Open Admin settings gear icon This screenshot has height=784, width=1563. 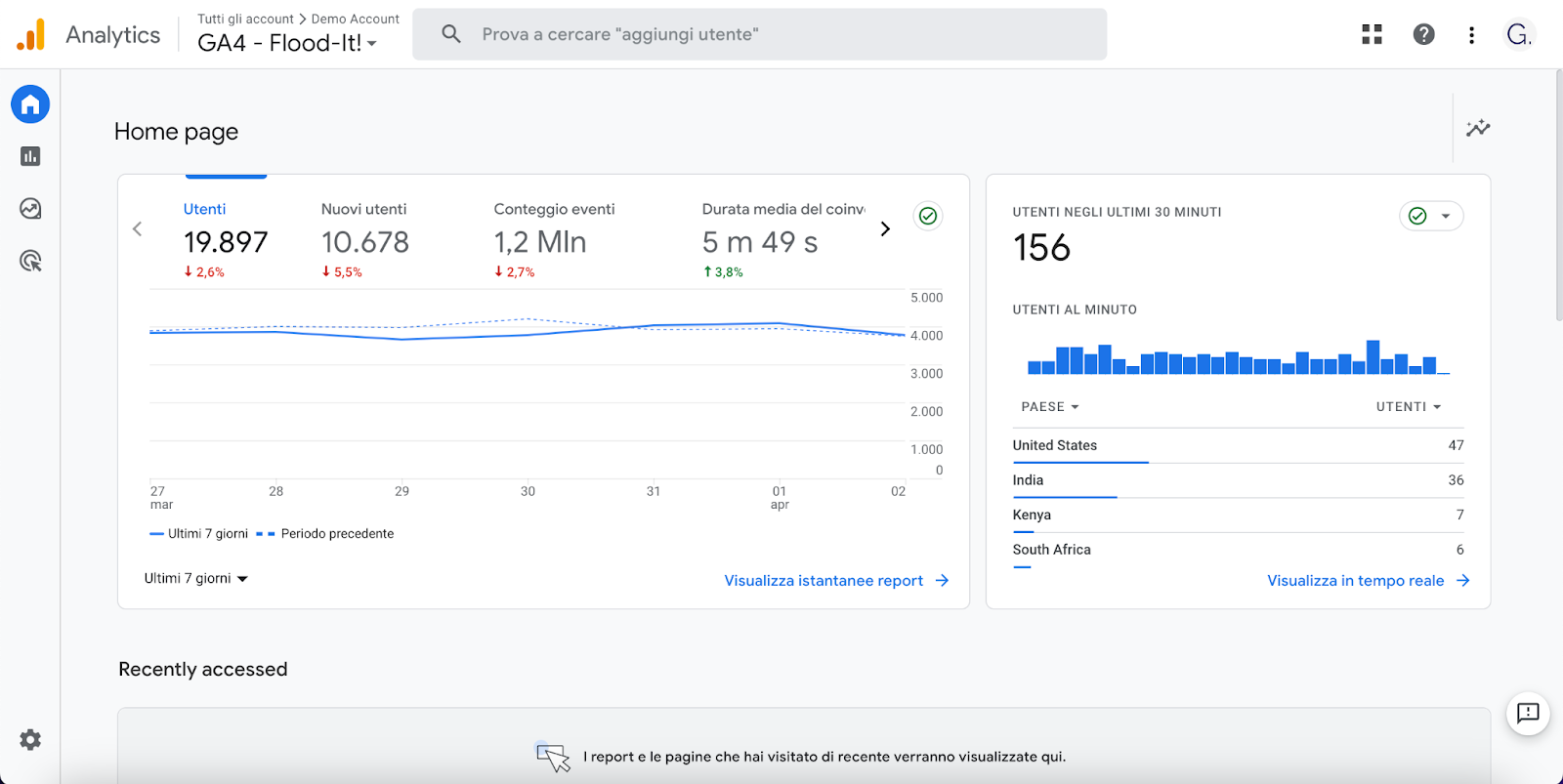30,740
